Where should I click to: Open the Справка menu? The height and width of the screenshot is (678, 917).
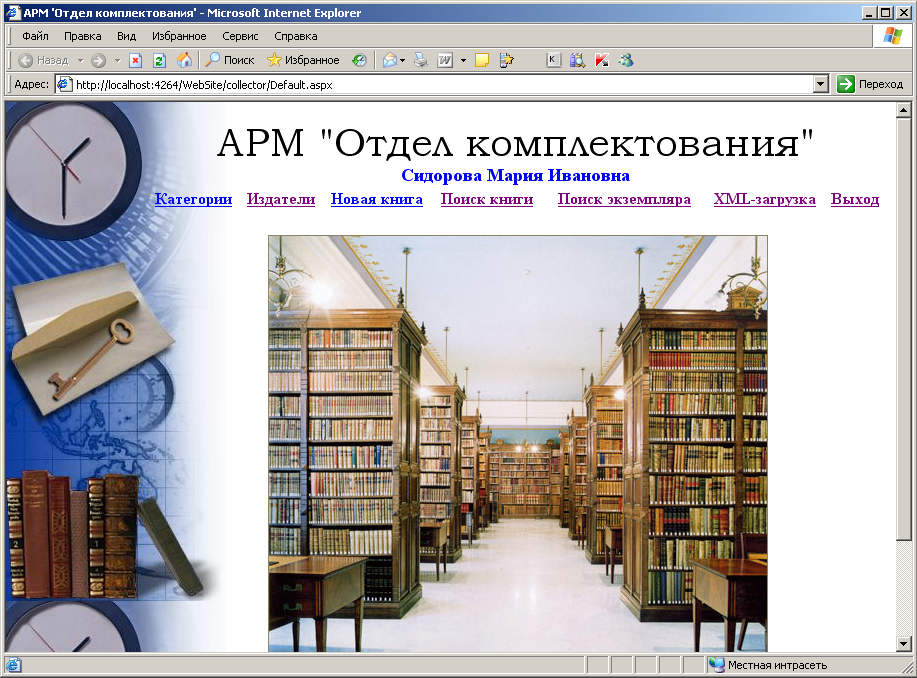(295, 36)
